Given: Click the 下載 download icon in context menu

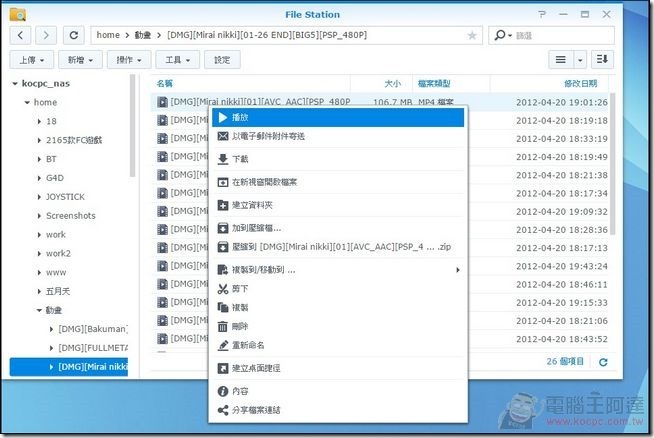Looking at the screenshot, I should coord(223,159).
